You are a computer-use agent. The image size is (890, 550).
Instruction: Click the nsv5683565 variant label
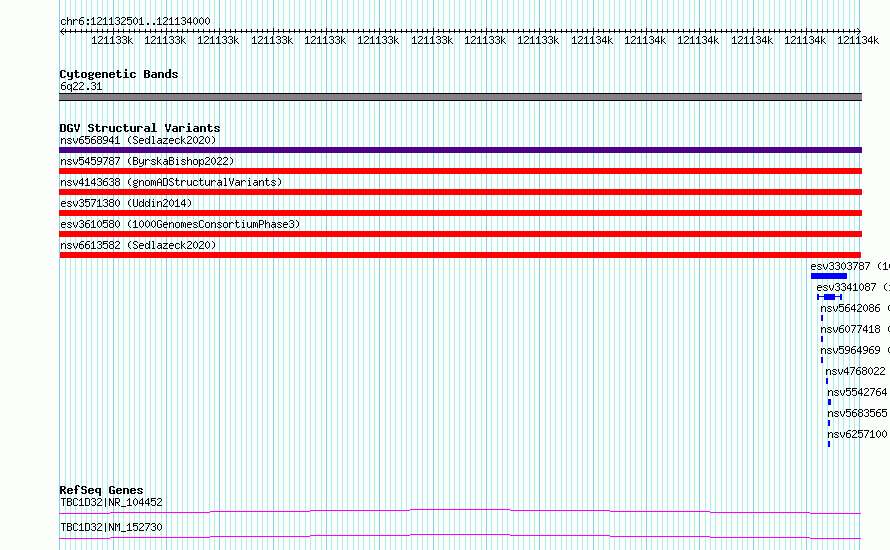click(x=857, y=413)
